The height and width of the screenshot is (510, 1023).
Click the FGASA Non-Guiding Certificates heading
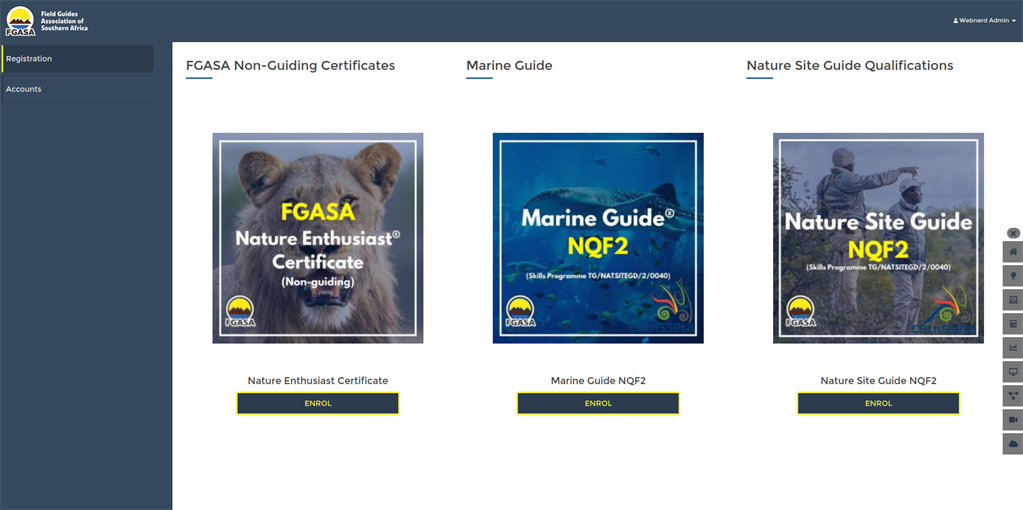[290, 65]
